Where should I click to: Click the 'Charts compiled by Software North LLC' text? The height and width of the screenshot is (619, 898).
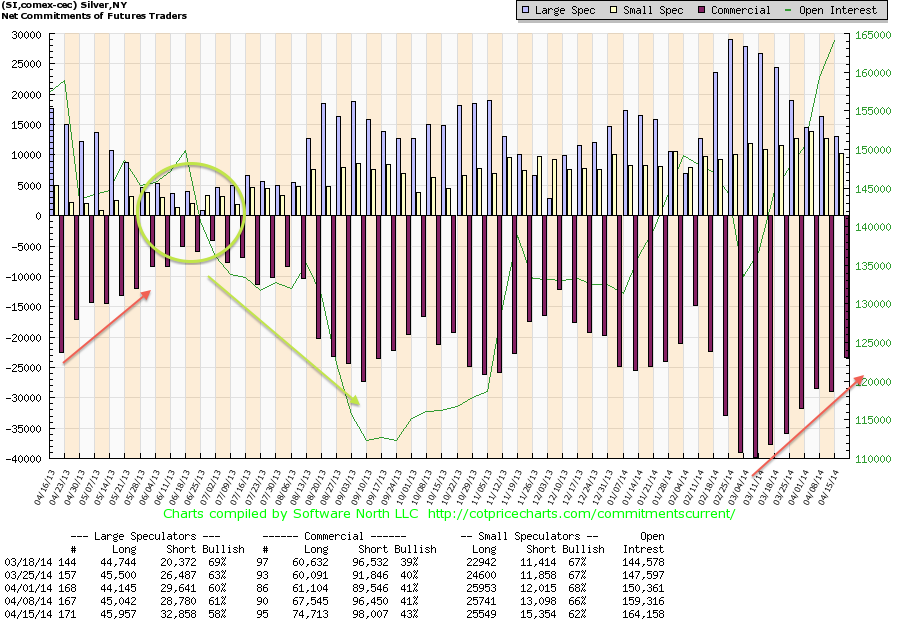click(291, 514)
